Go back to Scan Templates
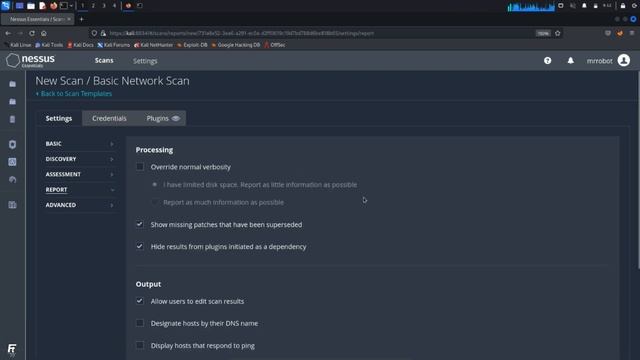 click(x=74, y=93)
